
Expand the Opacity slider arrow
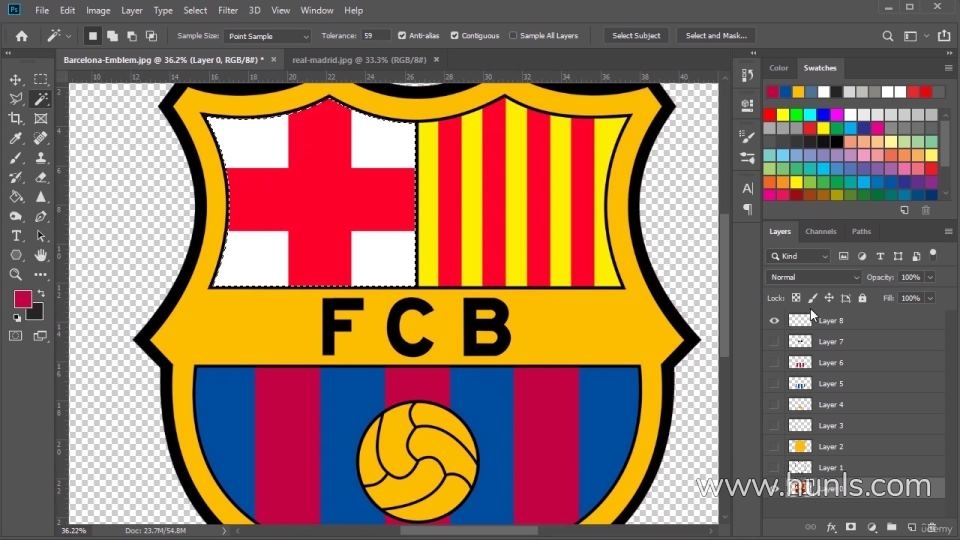pyautogui.click(x=931, y=277)
